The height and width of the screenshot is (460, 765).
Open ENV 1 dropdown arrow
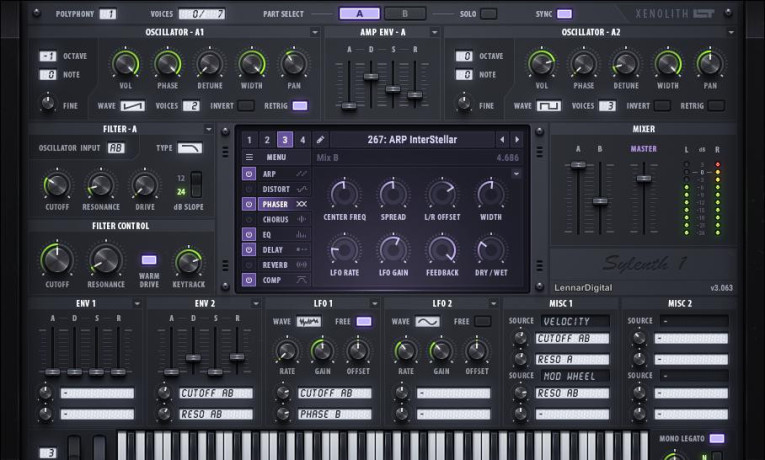(x=137, y=304)
